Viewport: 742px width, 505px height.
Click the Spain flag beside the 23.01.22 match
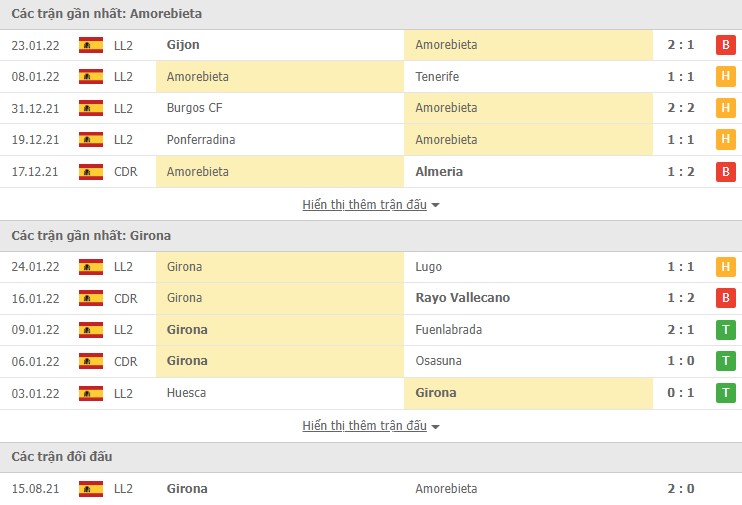tap(91, 45)
